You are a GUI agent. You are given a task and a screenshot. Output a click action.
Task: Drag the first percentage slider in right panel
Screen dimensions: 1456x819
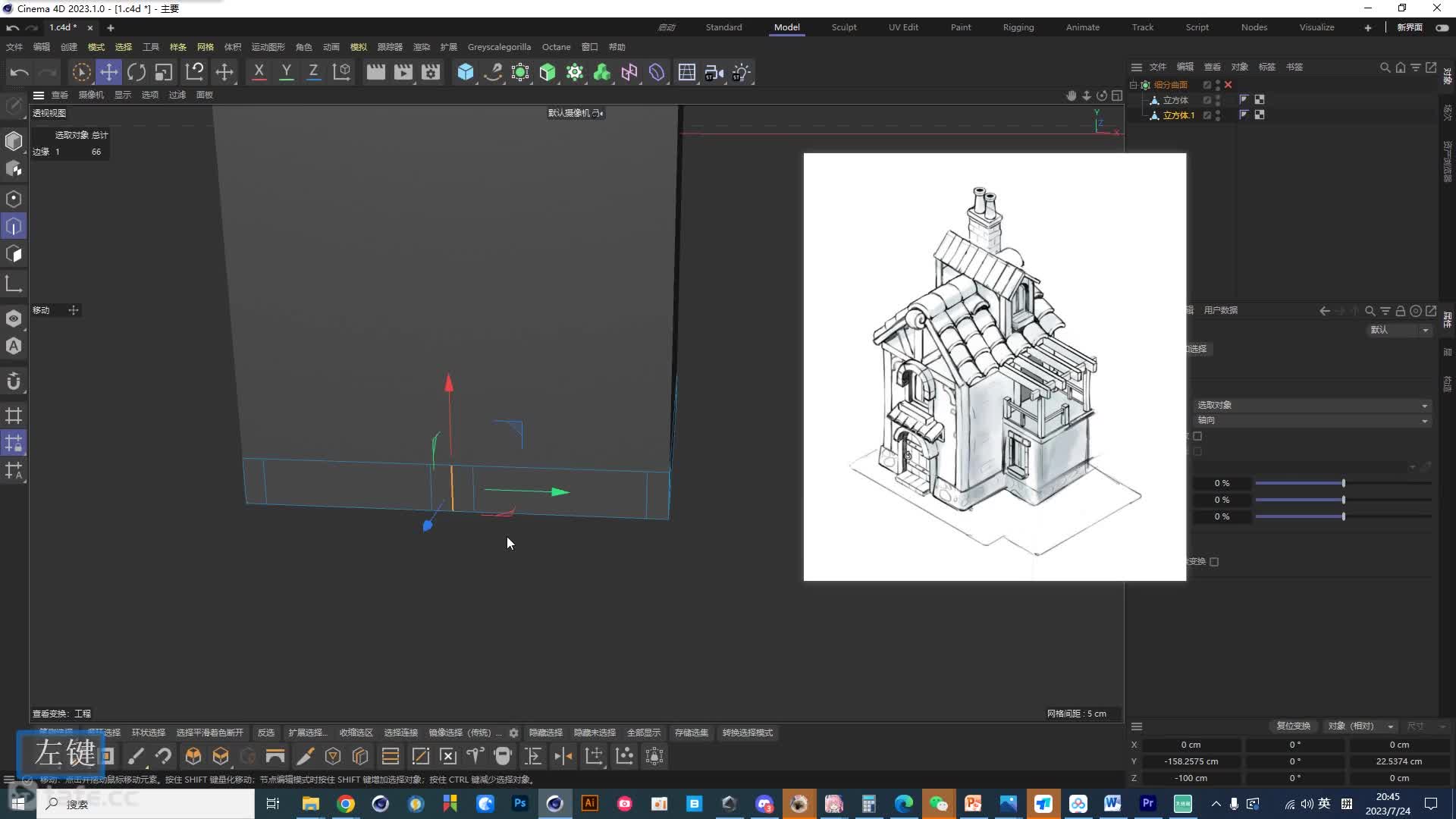[x=1342, y=483]
